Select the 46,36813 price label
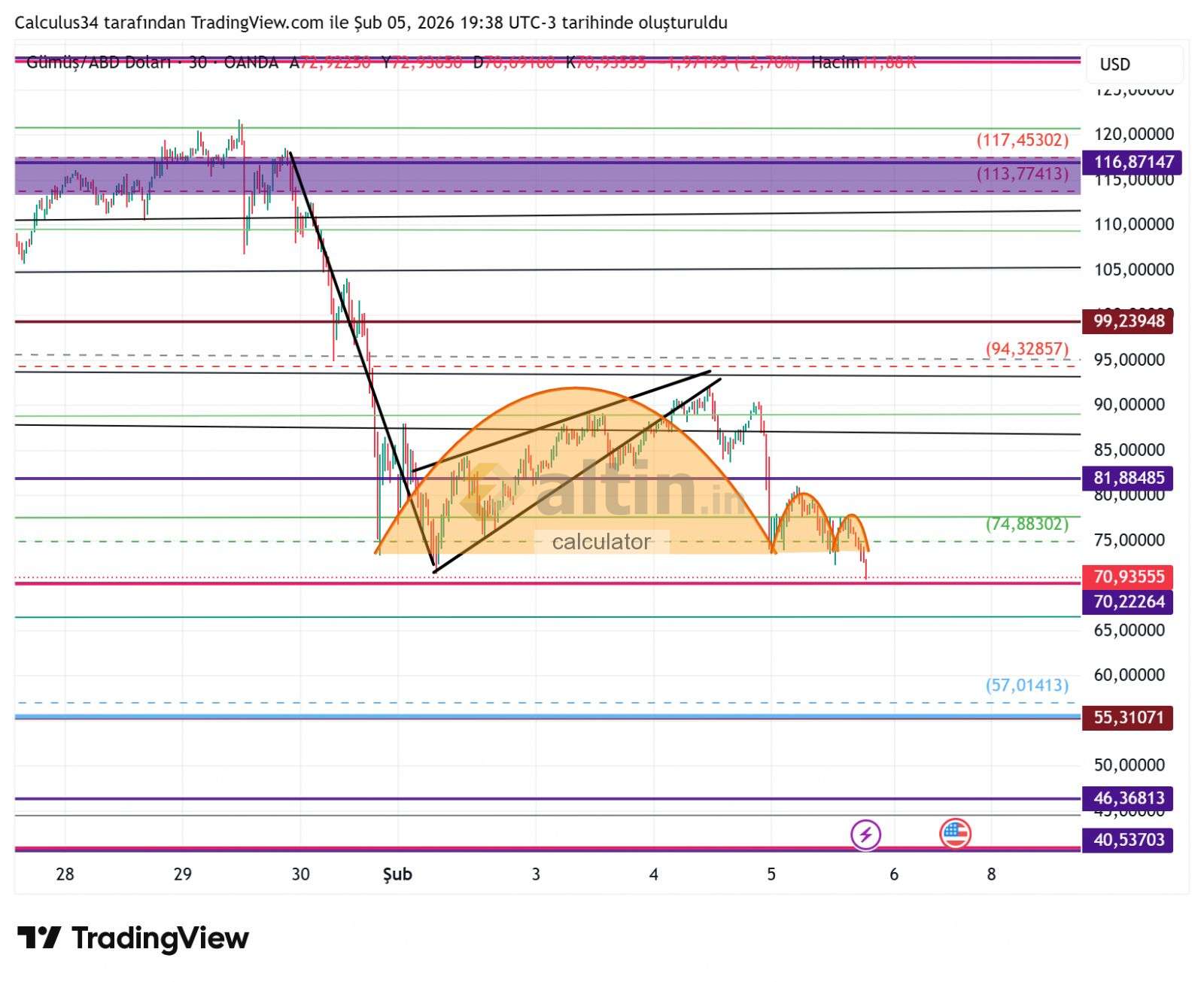This screenshot has height=982, width=1204. tap(1128, 798)
